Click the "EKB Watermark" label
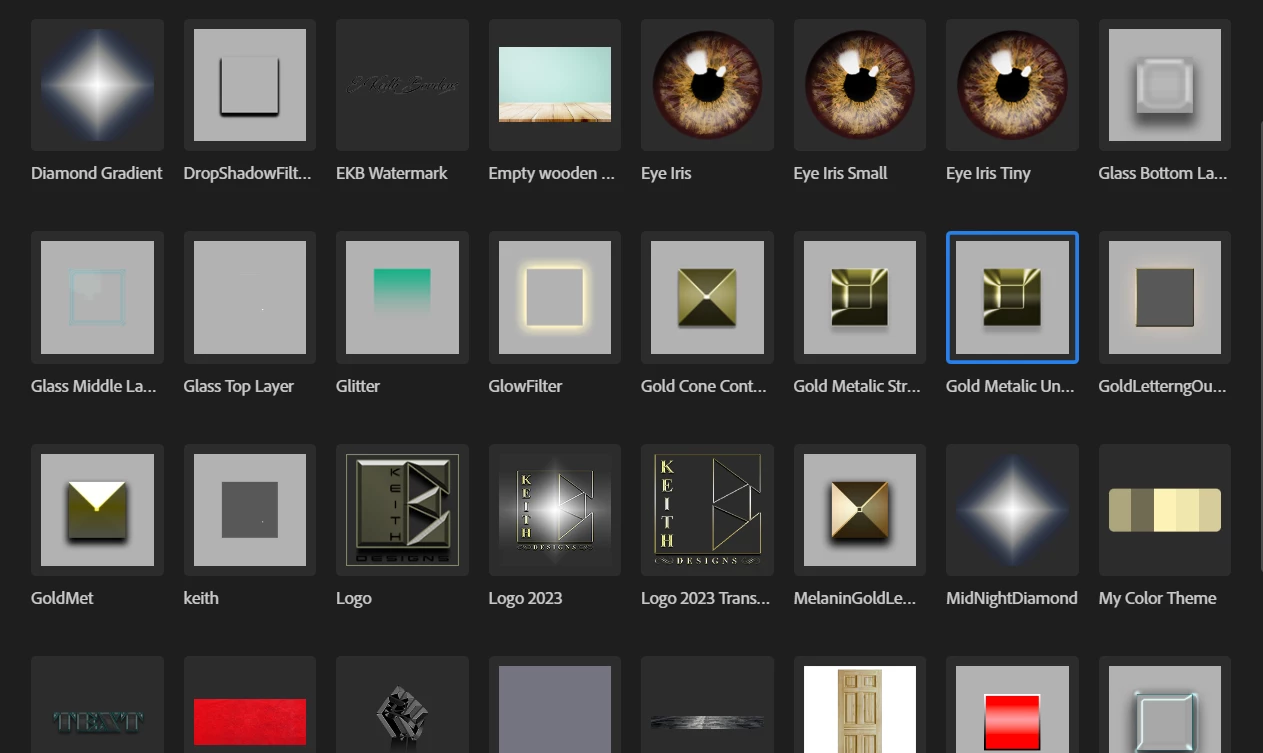1263x753 pixels. tap(392, 173)
